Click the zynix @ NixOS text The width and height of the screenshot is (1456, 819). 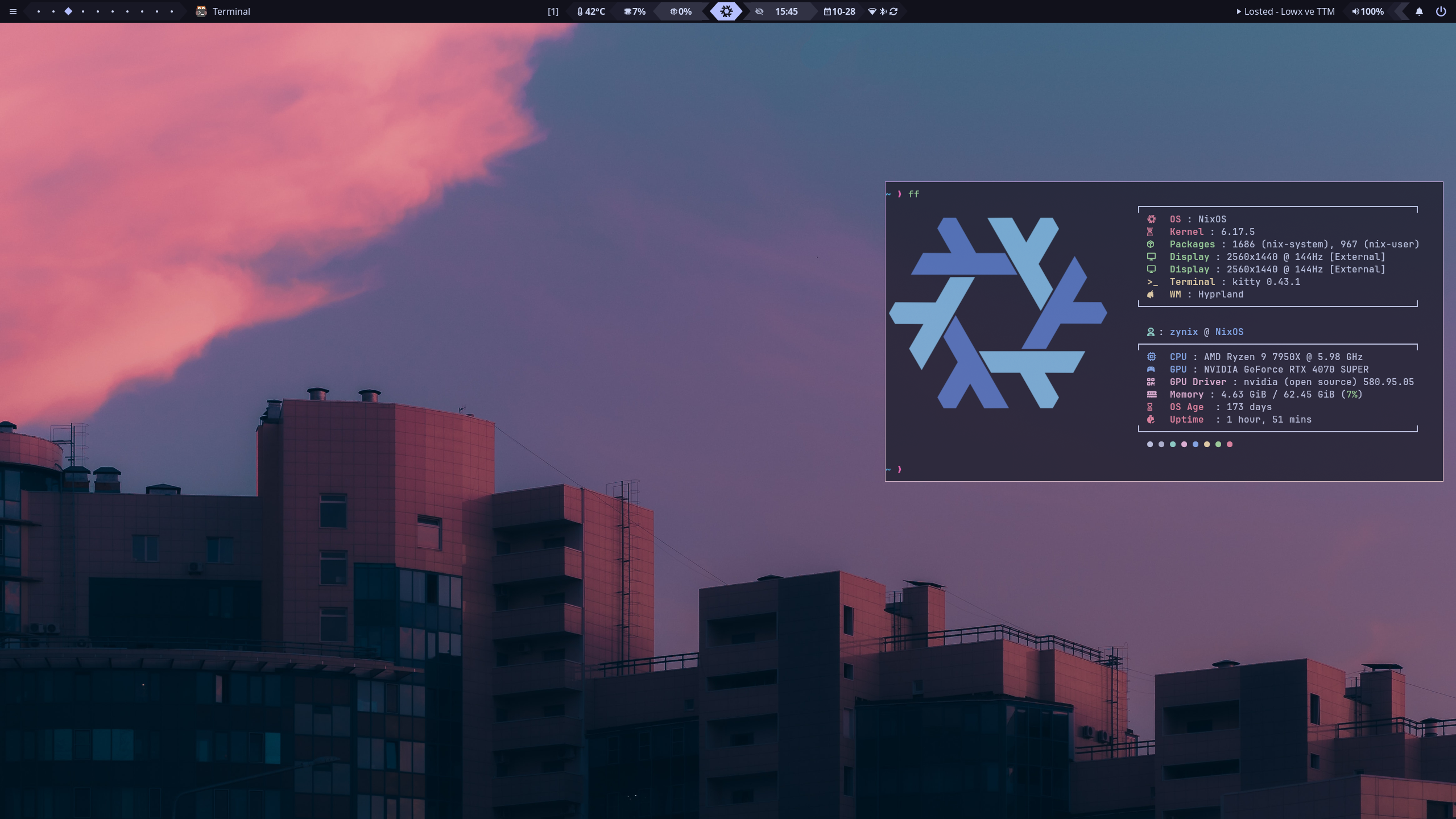coord(1206,332)
